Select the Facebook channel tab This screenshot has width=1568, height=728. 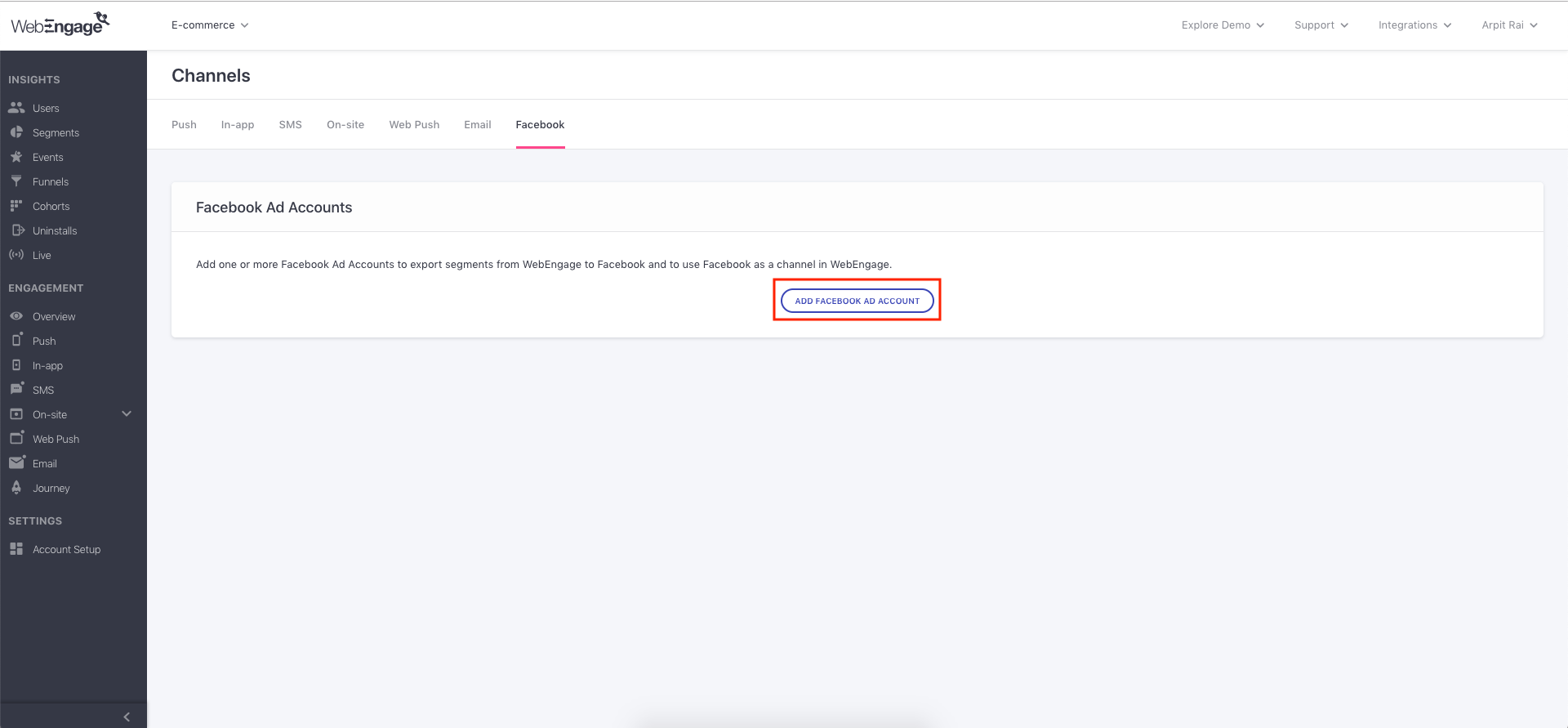pyautogui.click(x=540, y=124)
